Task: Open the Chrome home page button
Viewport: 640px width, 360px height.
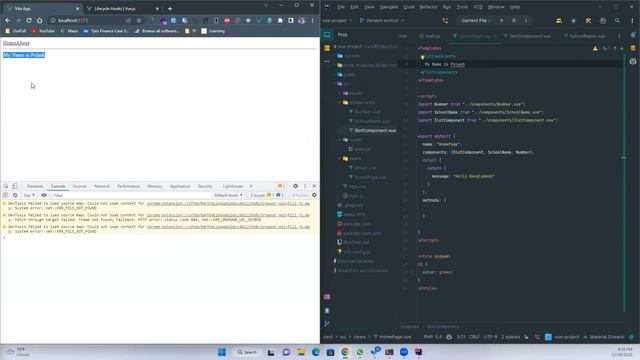Action: click(x=40, y=20)
